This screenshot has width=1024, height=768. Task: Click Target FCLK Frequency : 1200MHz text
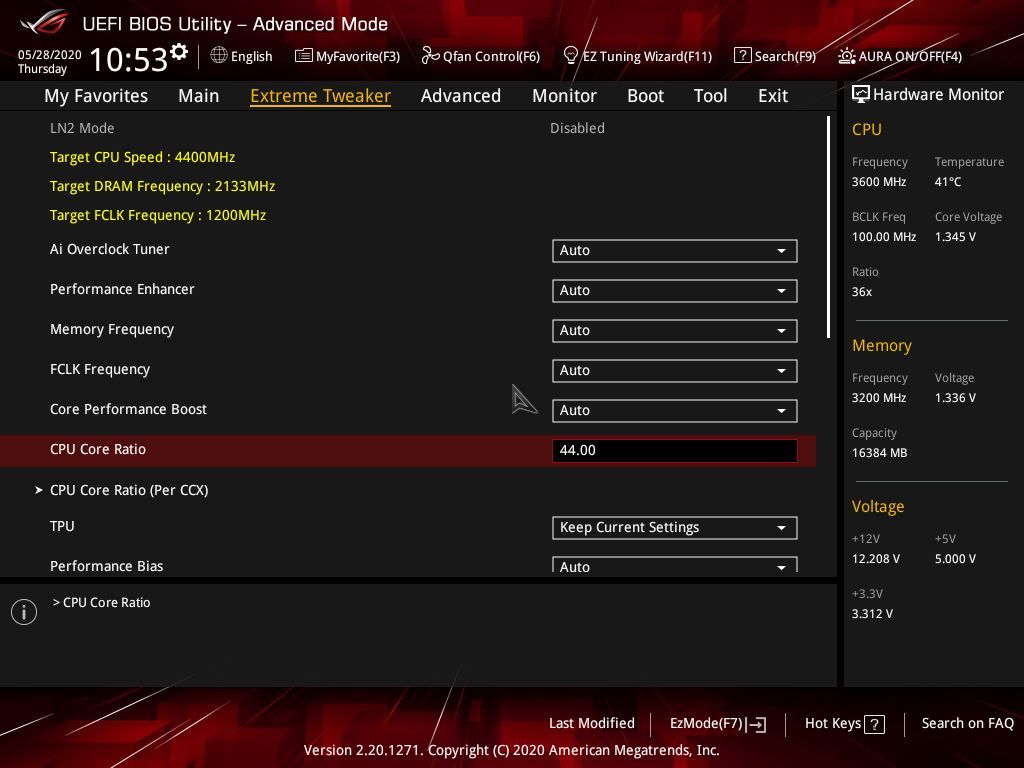(158, 215)
